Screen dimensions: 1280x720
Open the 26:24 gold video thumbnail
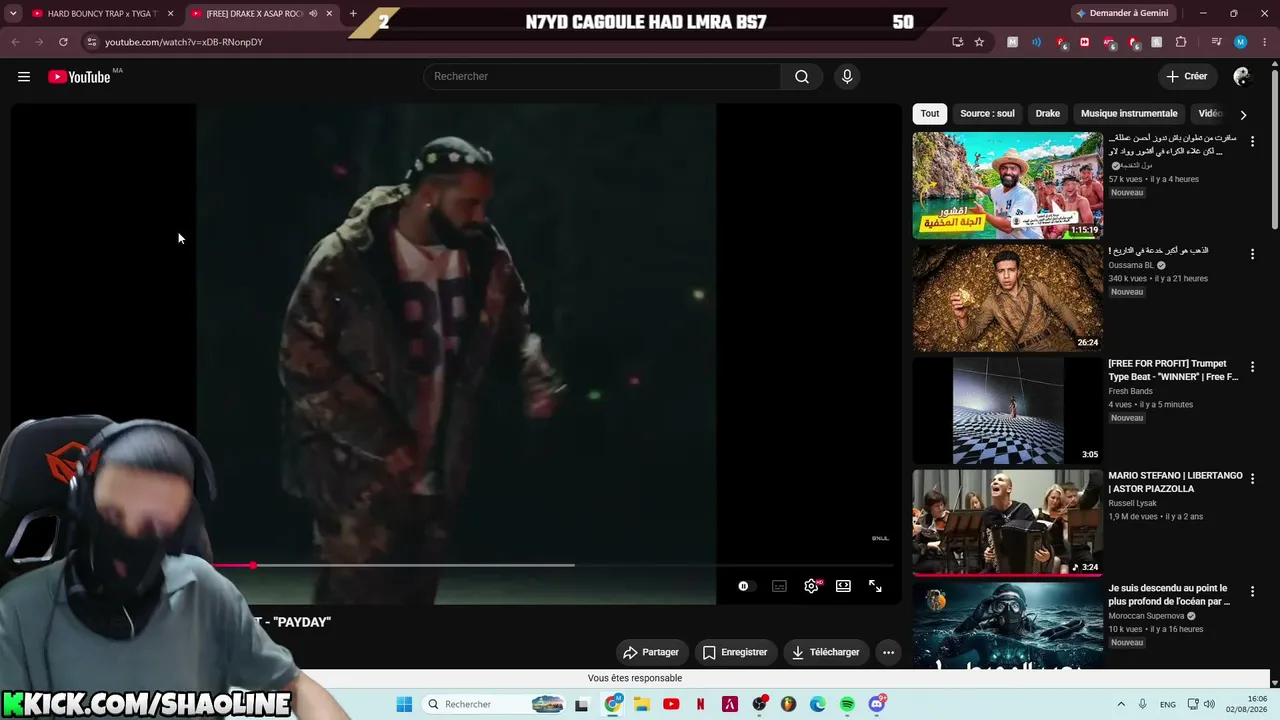pyautogui.click(x=1007, y=298)
